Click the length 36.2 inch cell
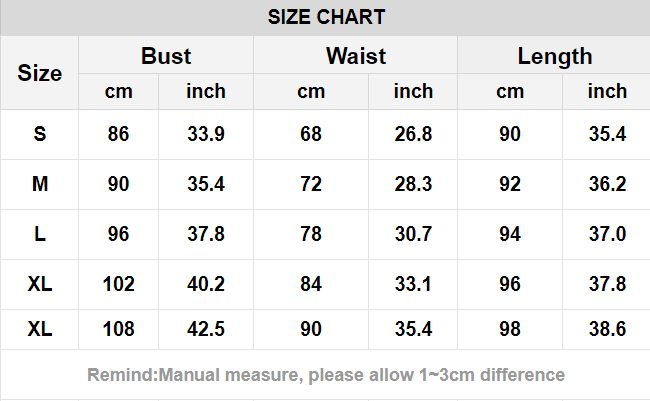The image size is (650, 401). click(x=607, y=184)
